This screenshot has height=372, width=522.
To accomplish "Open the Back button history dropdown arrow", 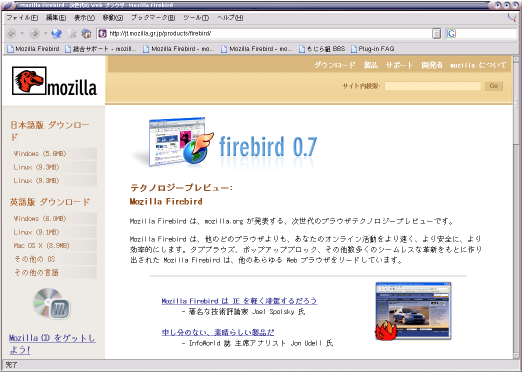I will pos(22,33).
